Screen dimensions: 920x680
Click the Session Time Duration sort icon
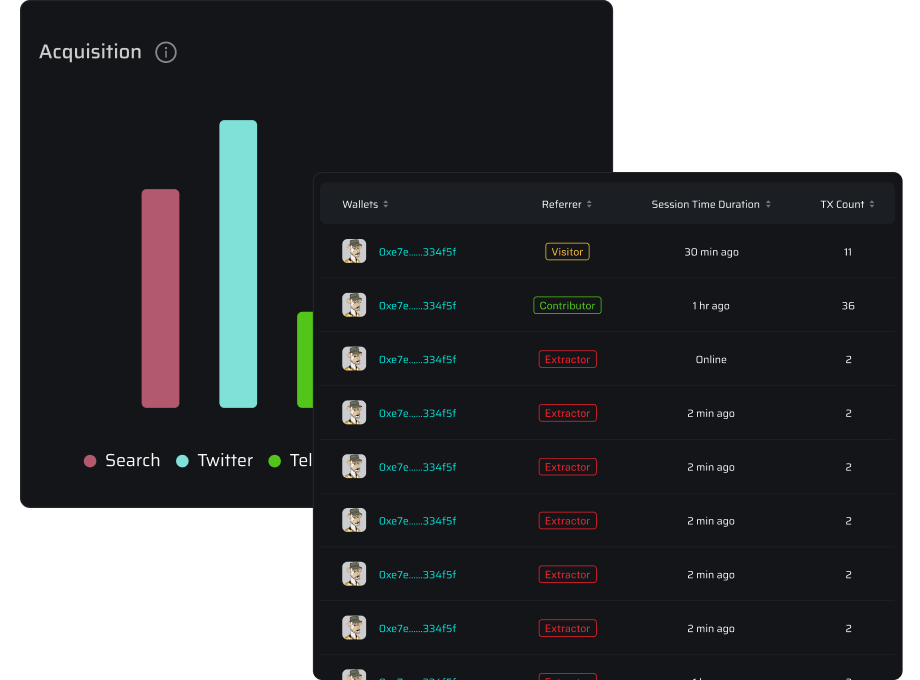pos(768,205)
